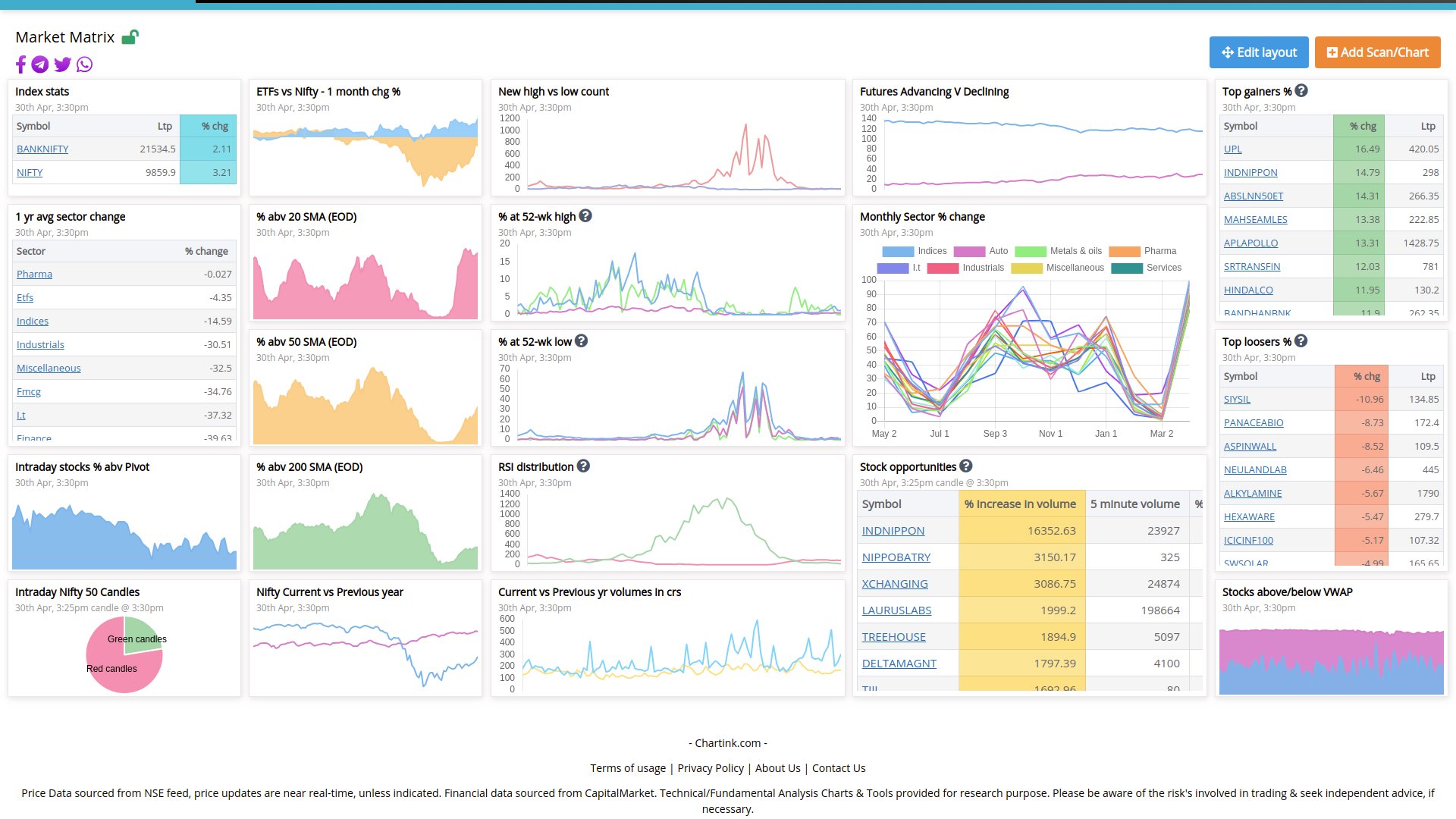This screenshot has width=1456, height=819.
Task: Open help icon beside RSI distribution
Action: click(x=583, y=466)
